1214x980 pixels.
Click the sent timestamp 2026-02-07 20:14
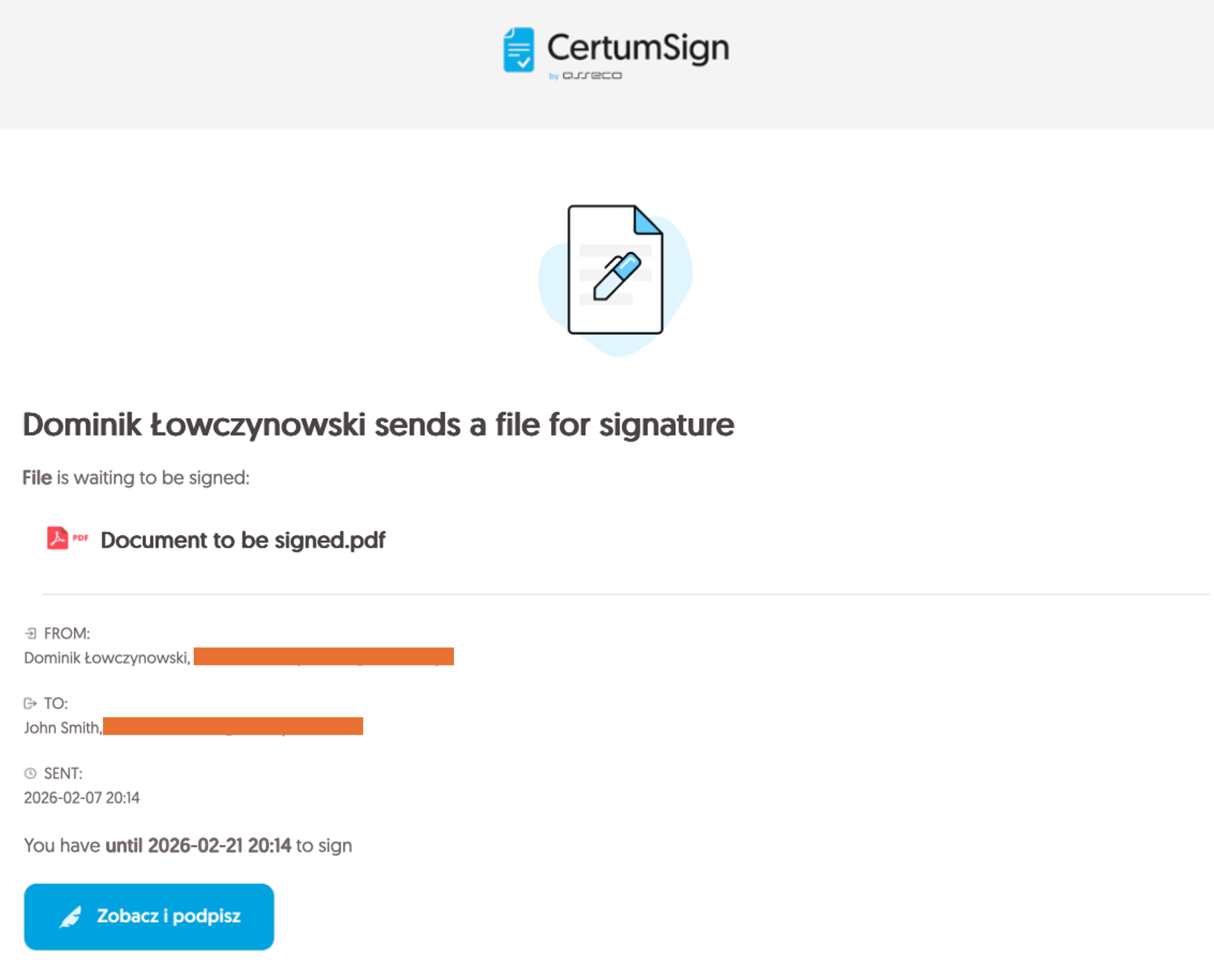click(x=82, y=797)
